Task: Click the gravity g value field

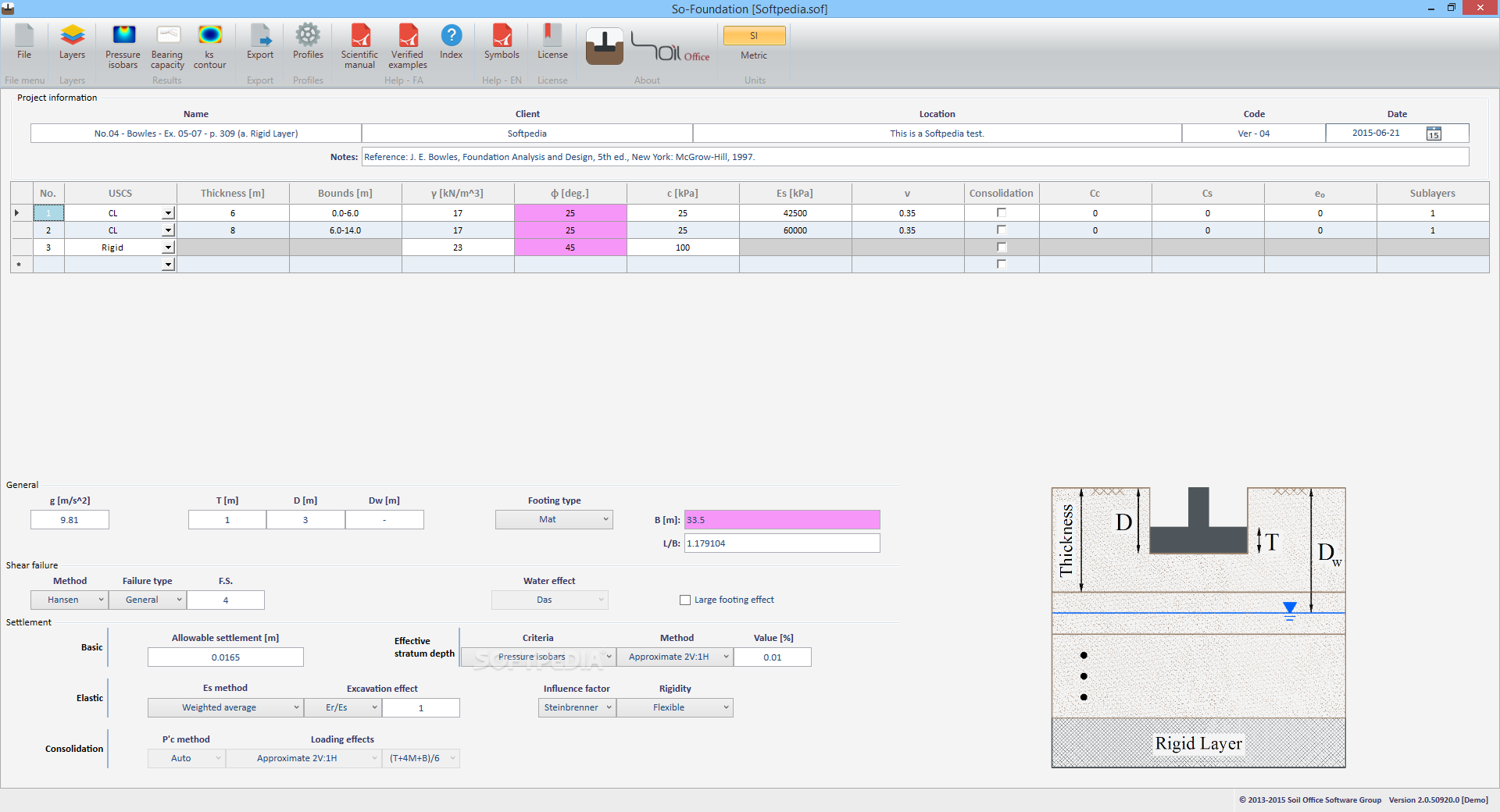Action: [70, 520]
